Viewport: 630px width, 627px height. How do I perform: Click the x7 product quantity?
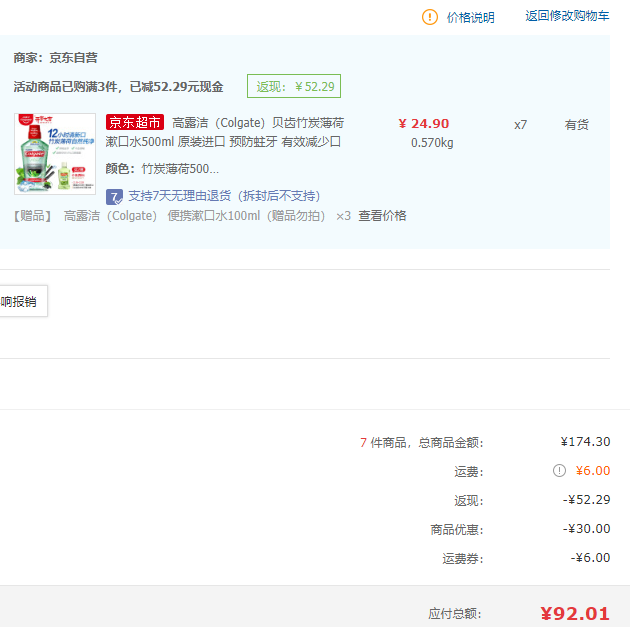(x=520, y=125)
